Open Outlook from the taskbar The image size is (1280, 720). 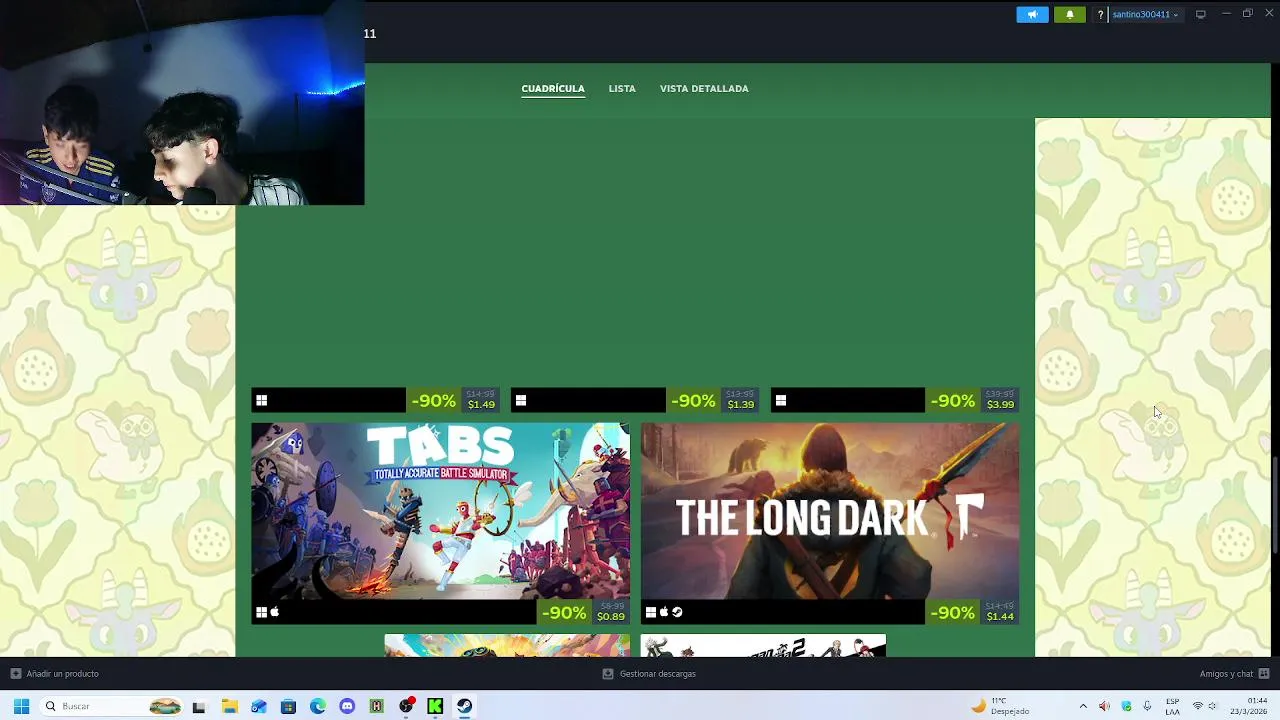click(259, 706)
